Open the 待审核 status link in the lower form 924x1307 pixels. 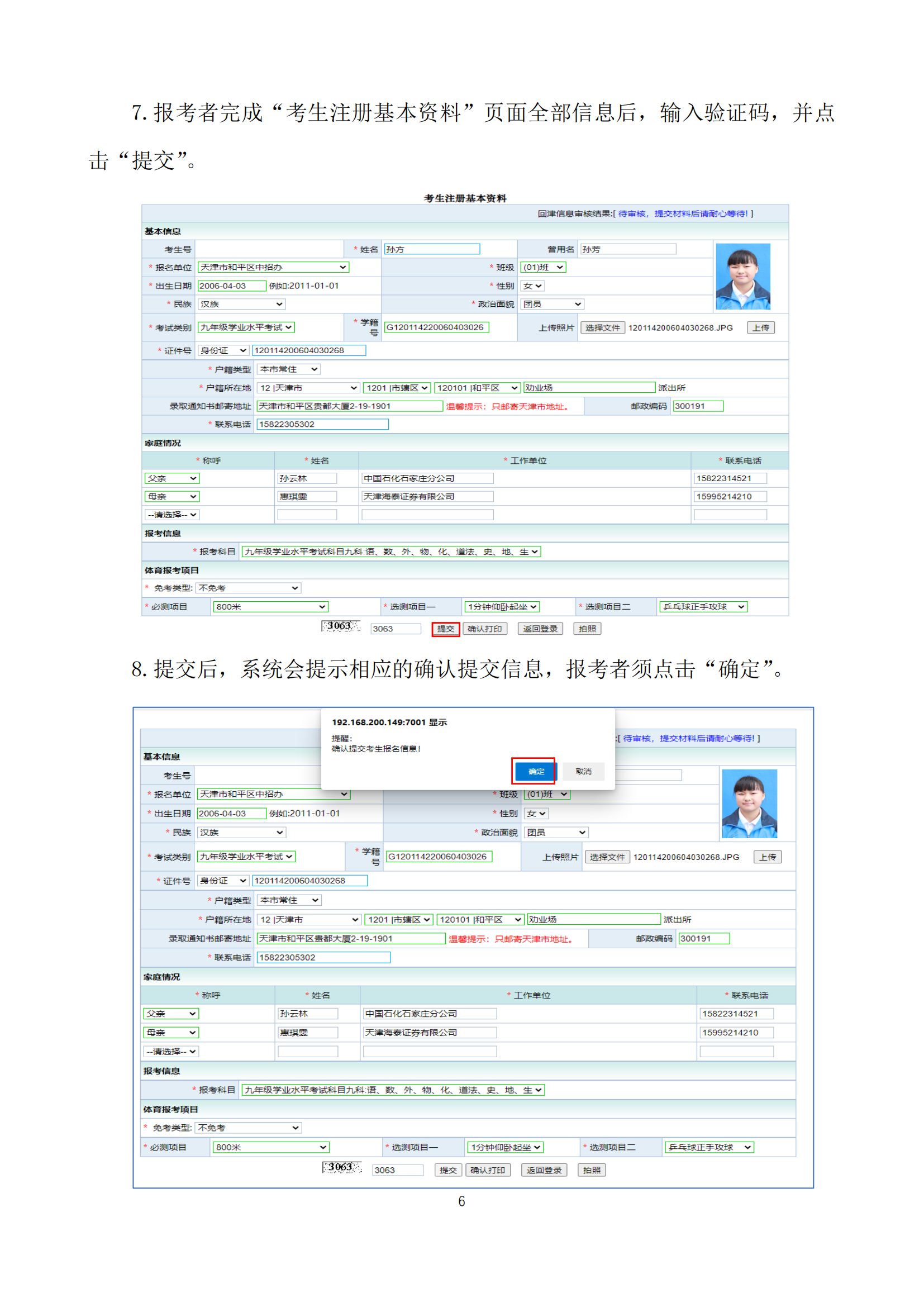688,738
